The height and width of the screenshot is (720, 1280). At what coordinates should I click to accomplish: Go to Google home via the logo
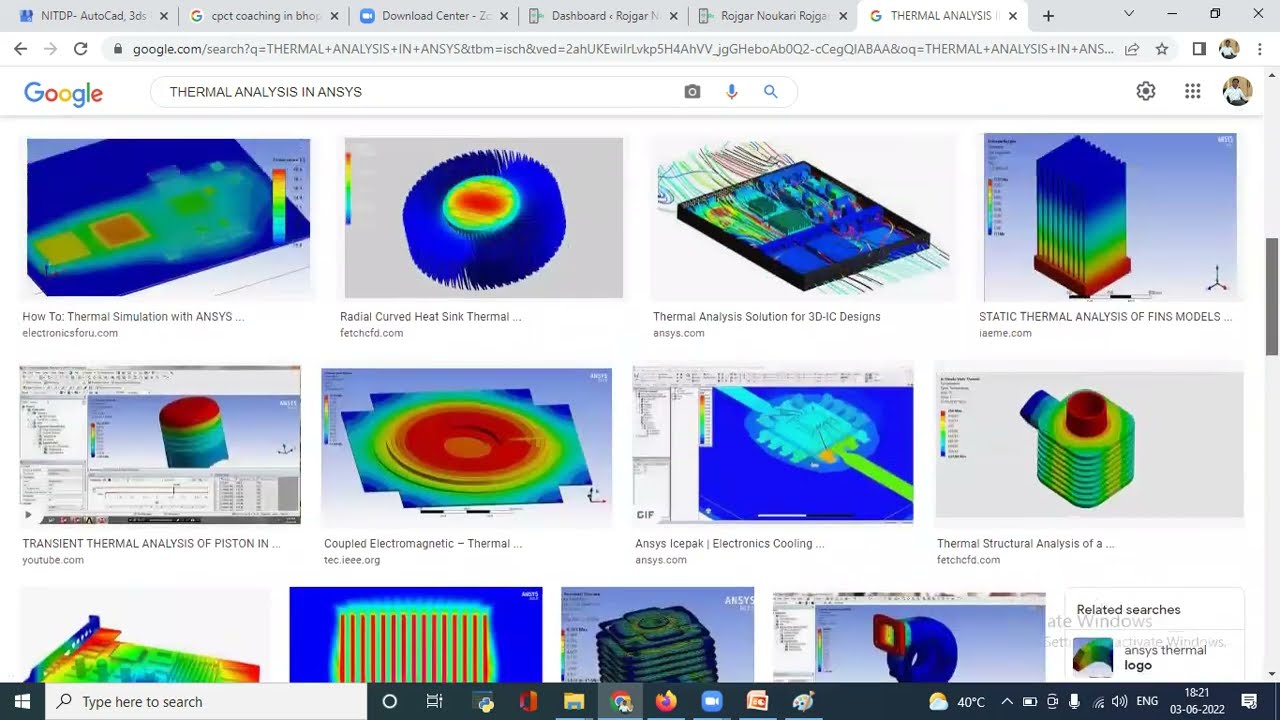[x=63, y=93]
